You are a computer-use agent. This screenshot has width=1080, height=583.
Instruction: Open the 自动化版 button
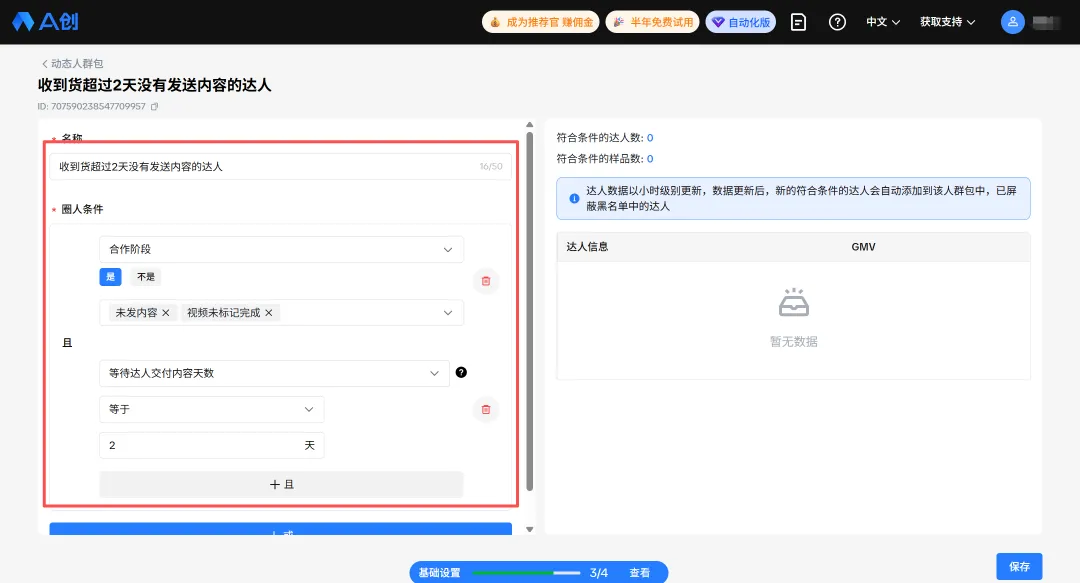pos(740,22)
